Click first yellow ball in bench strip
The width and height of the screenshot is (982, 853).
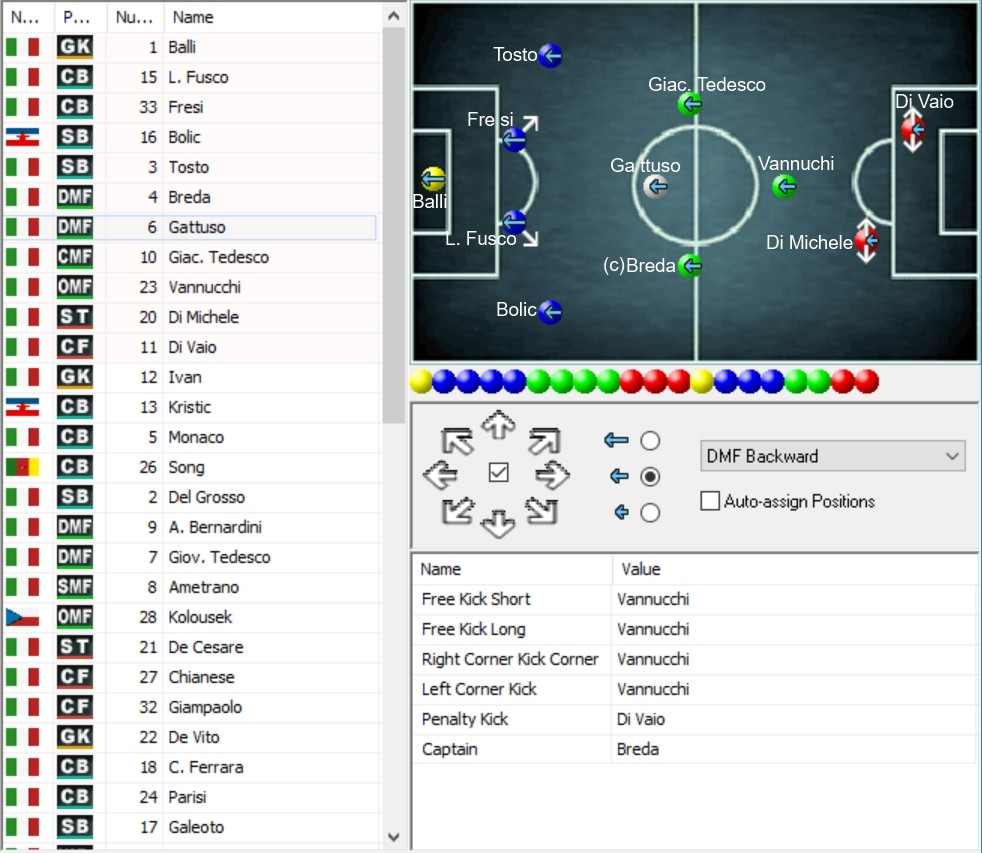pyautogui.click(x=421, y=381)
